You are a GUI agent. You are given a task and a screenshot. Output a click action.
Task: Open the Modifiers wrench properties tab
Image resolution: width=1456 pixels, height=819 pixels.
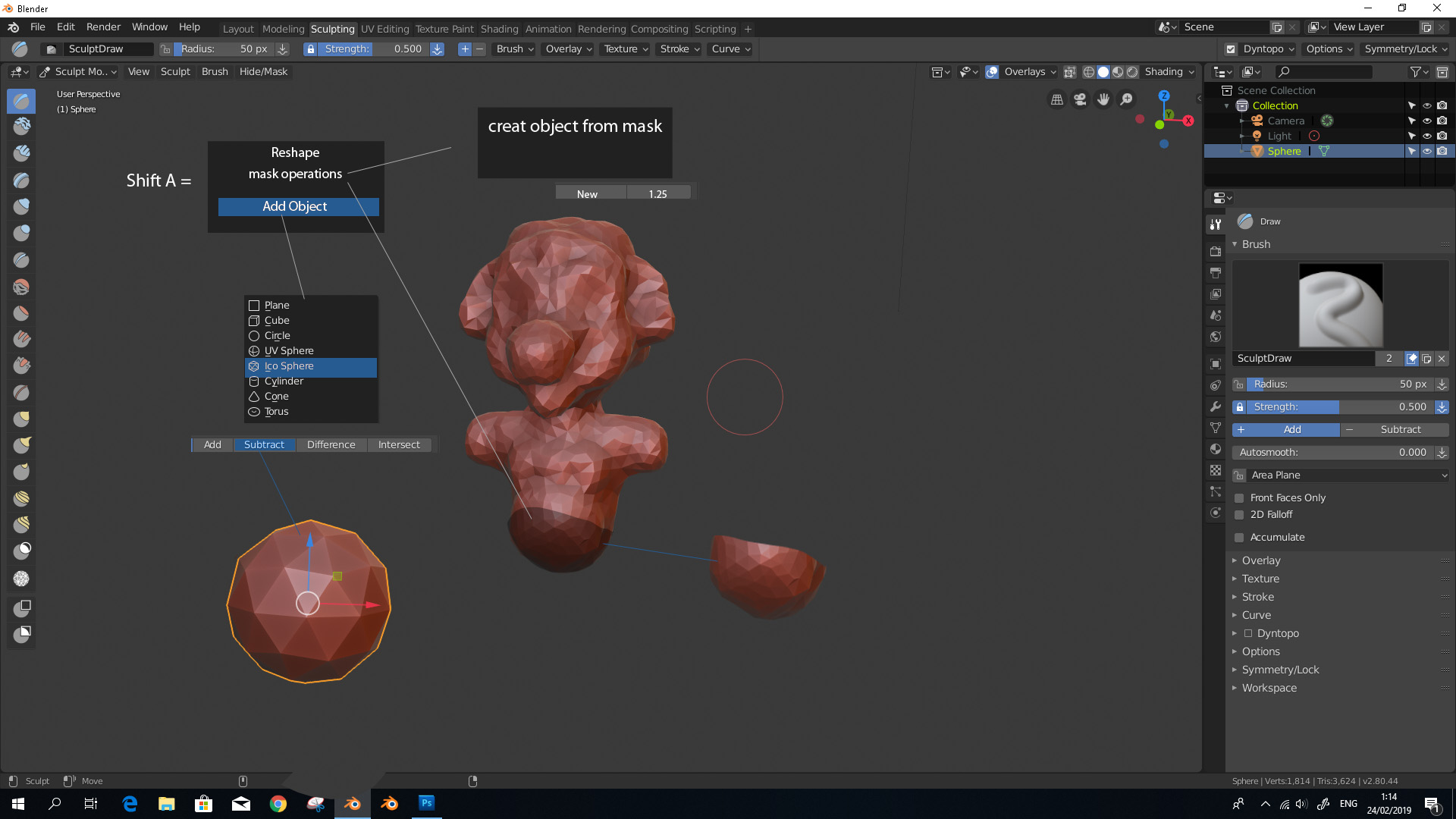tap(1216, 406)
